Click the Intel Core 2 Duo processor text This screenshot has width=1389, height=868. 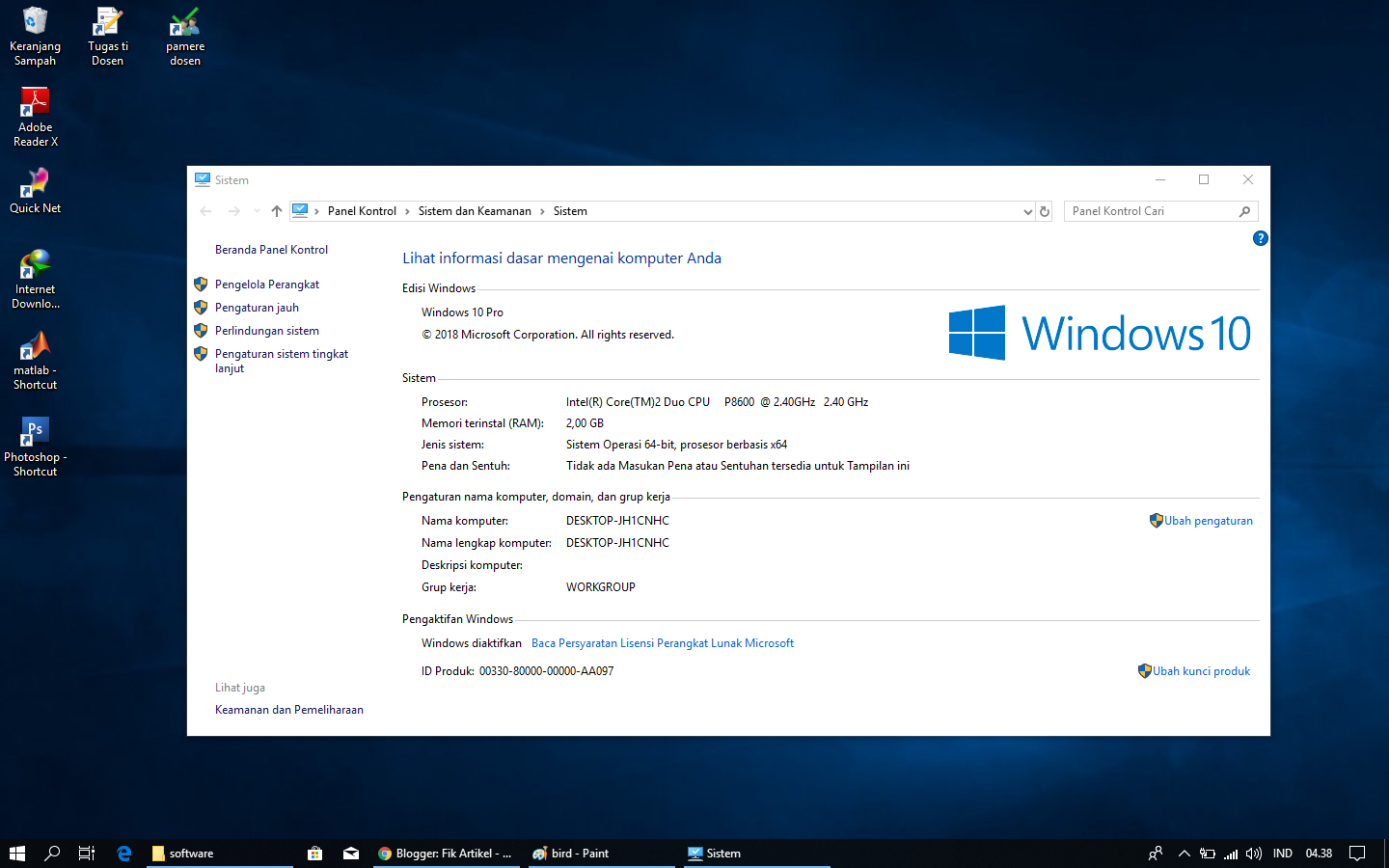[717, 402]
